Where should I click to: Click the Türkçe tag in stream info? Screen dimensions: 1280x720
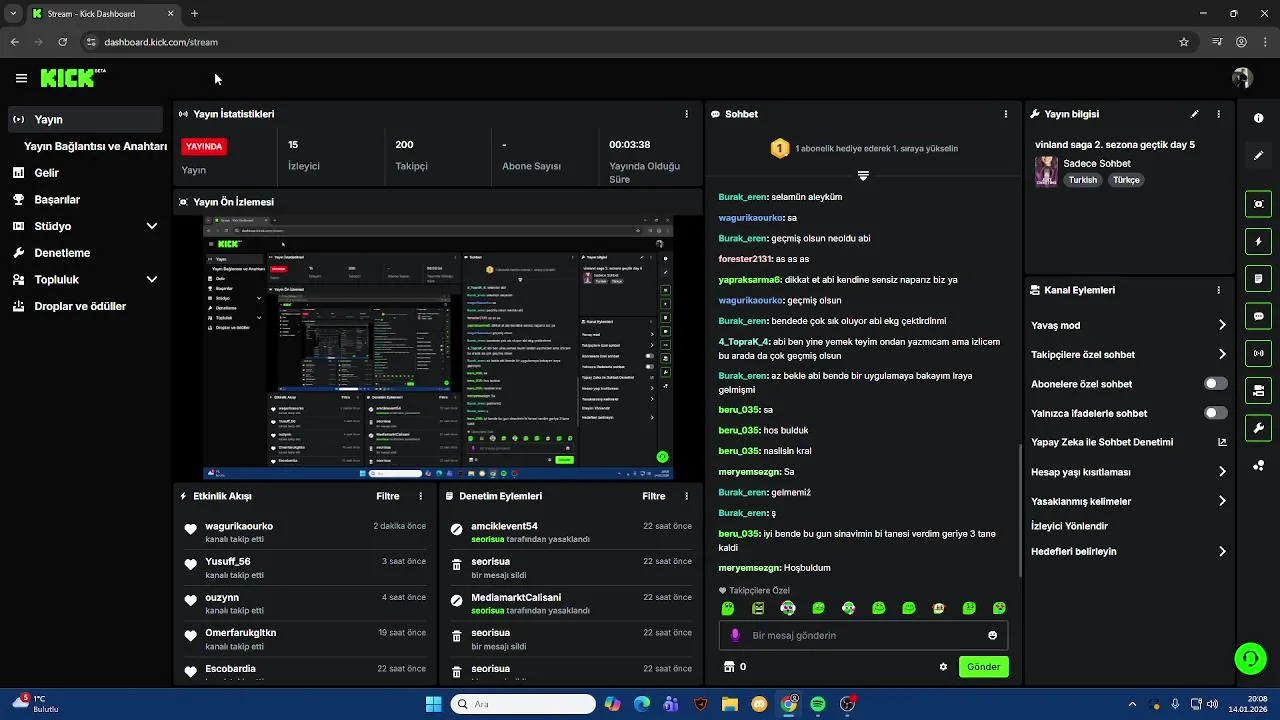(x=1126, y=180)
